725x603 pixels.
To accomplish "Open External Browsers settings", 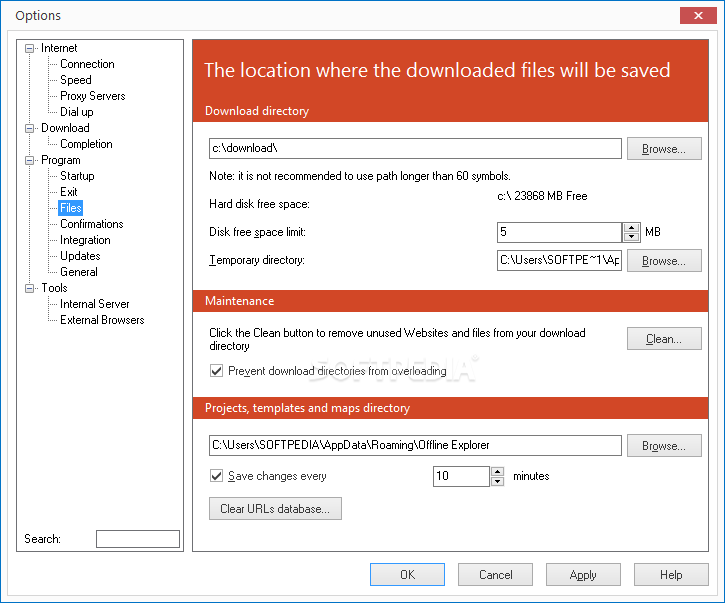I will point(102,320).
